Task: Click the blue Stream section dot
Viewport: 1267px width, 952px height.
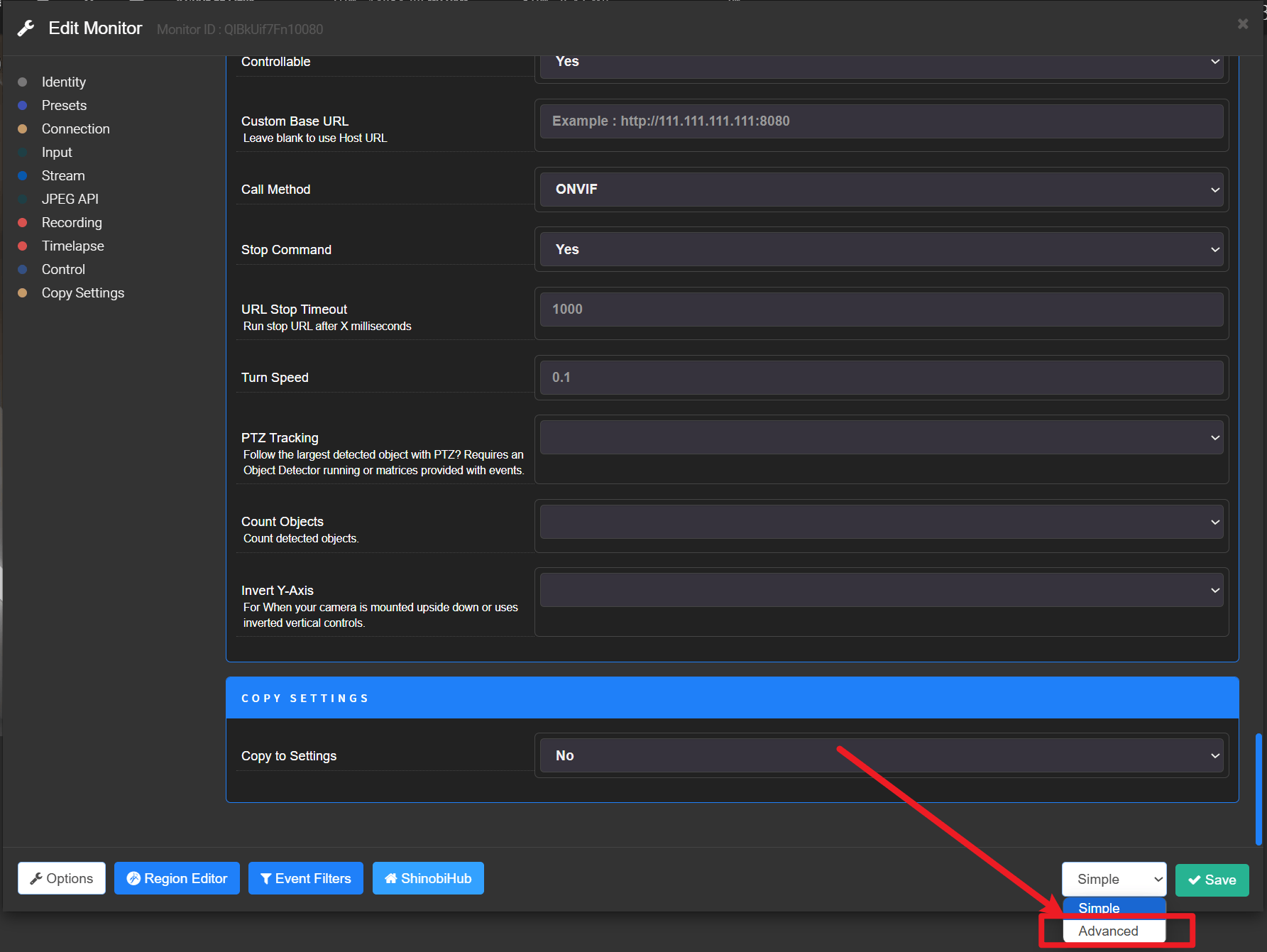Action: (x=23, y=176)
